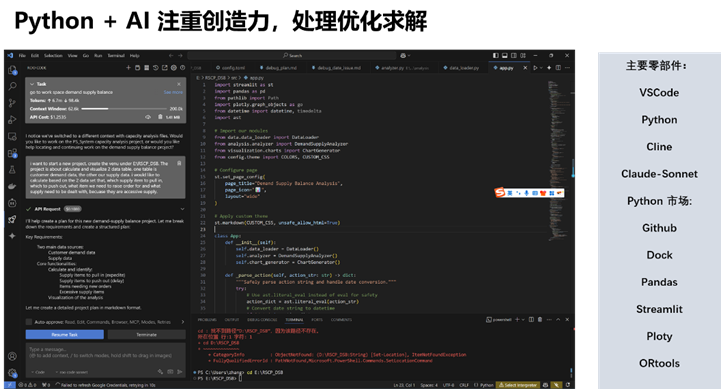Toggle the Auto-approve checkbox
This screenshot has height=389, width=721.
click(x=29, y=322)
